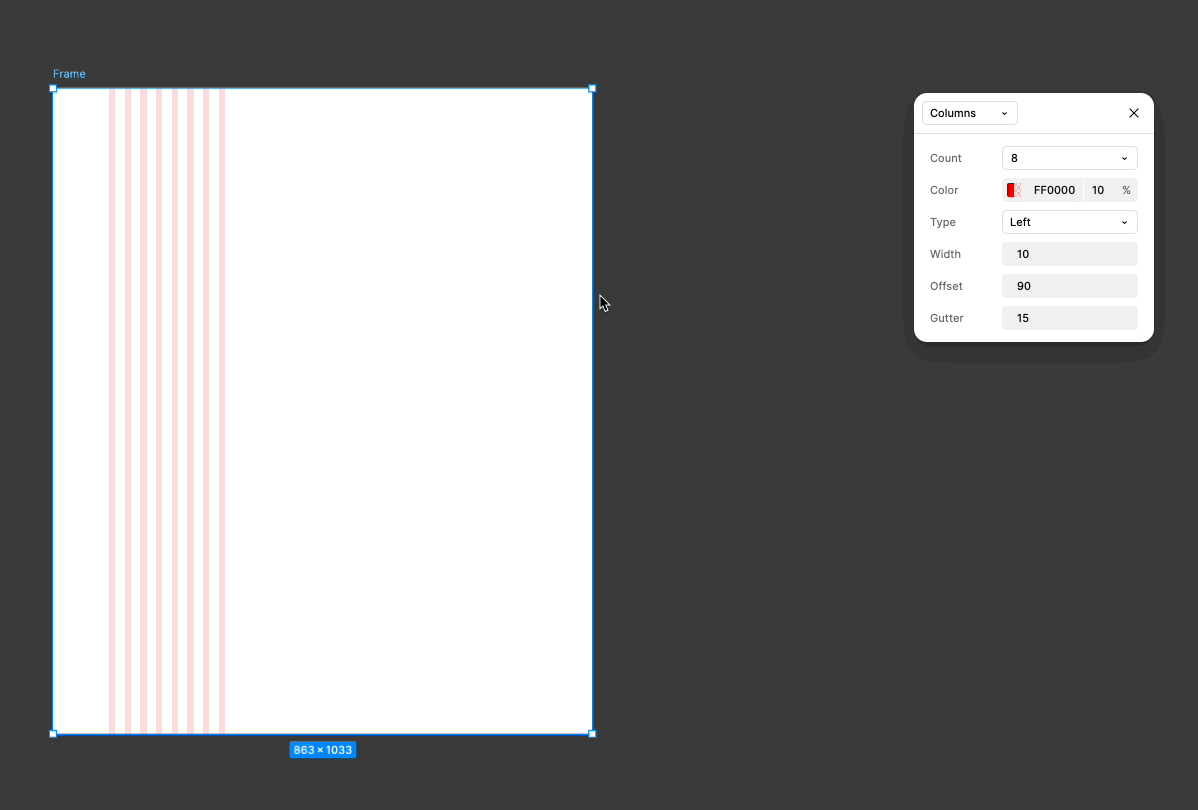Click the 863 × 1033 dimensions badge
1198x810 pixels.
(322, 749)
